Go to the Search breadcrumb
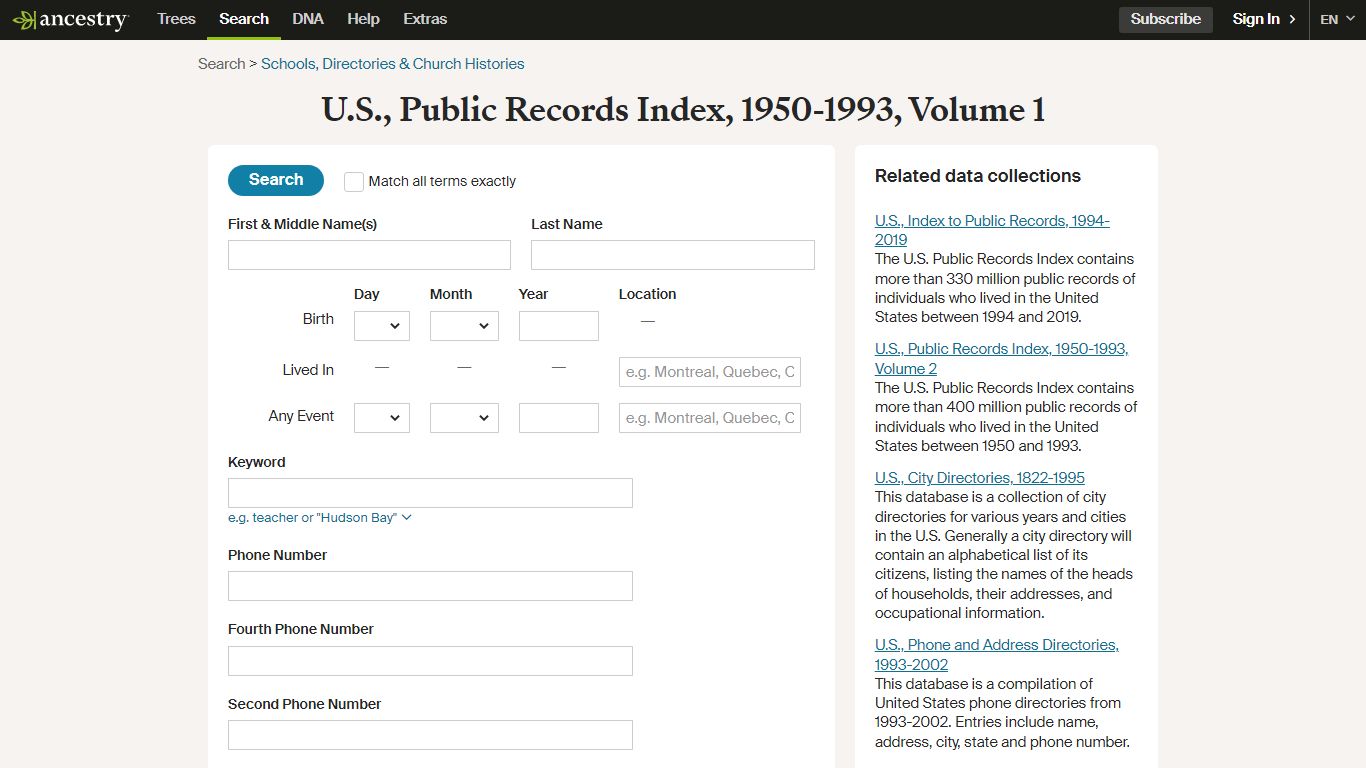Viewport: 1366px width, 768px height. click(x=221, y=63)
